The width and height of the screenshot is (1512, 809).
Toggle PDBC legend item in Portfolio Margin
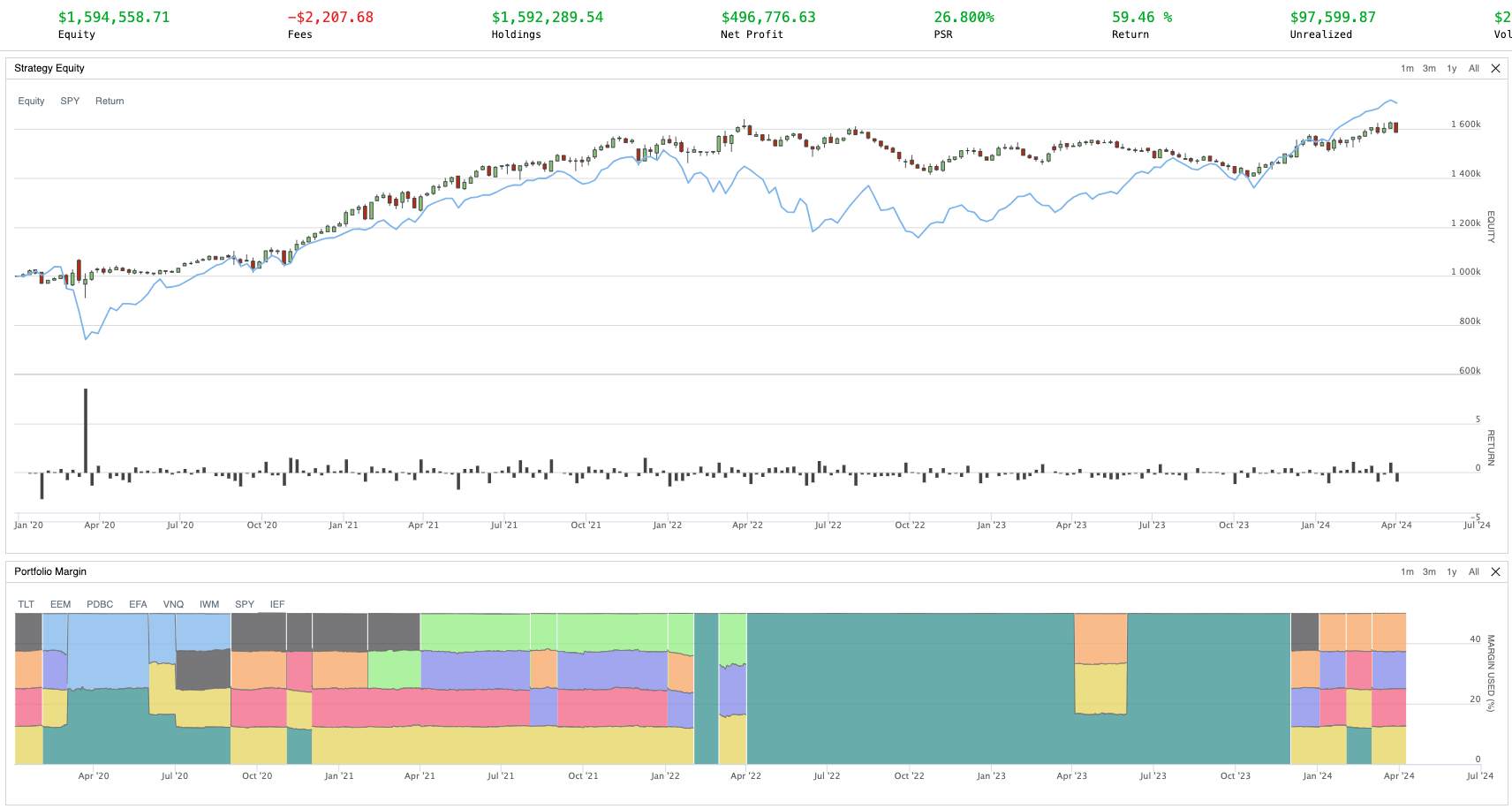(x=100, y=605)
